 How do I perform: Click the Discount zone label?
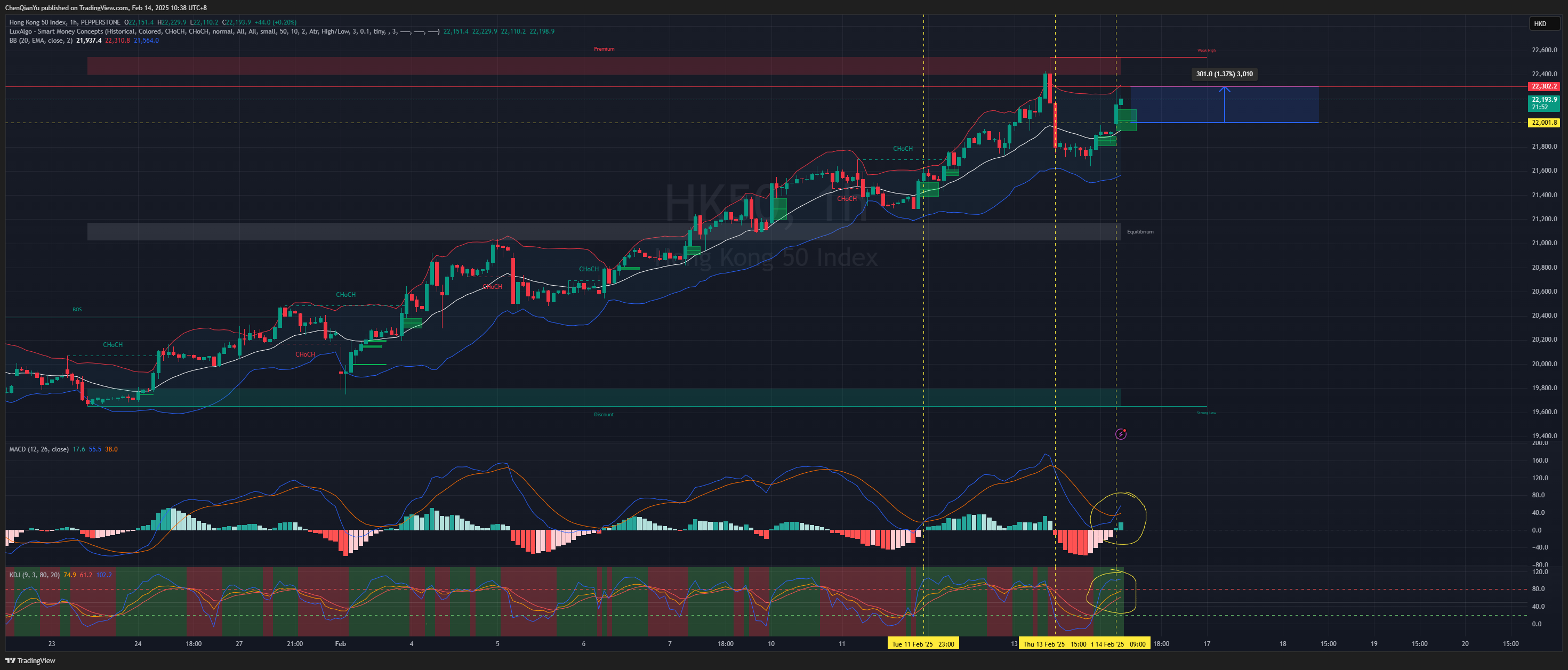click(x=604, y=414)
